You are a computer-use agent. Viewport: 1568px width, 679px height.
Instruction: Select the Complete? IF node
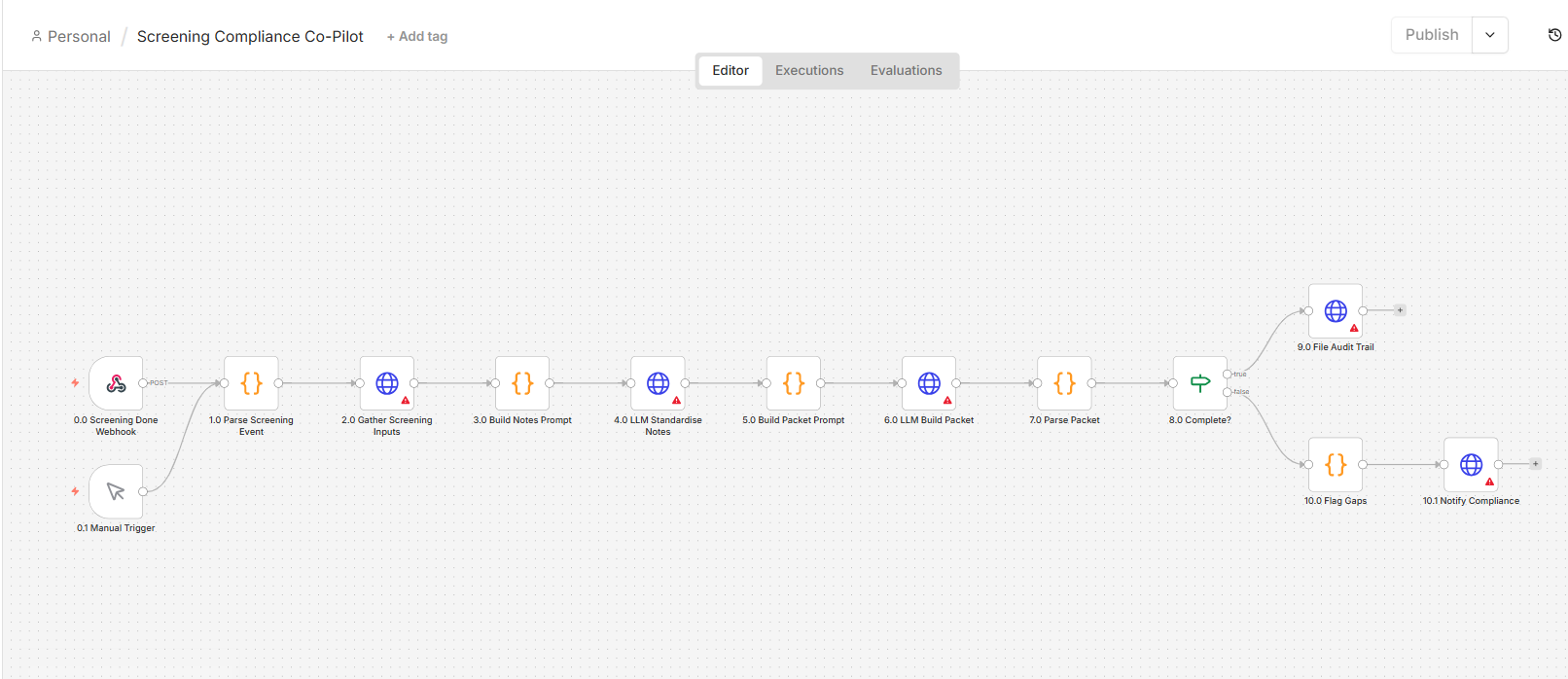pos(1200,383)
